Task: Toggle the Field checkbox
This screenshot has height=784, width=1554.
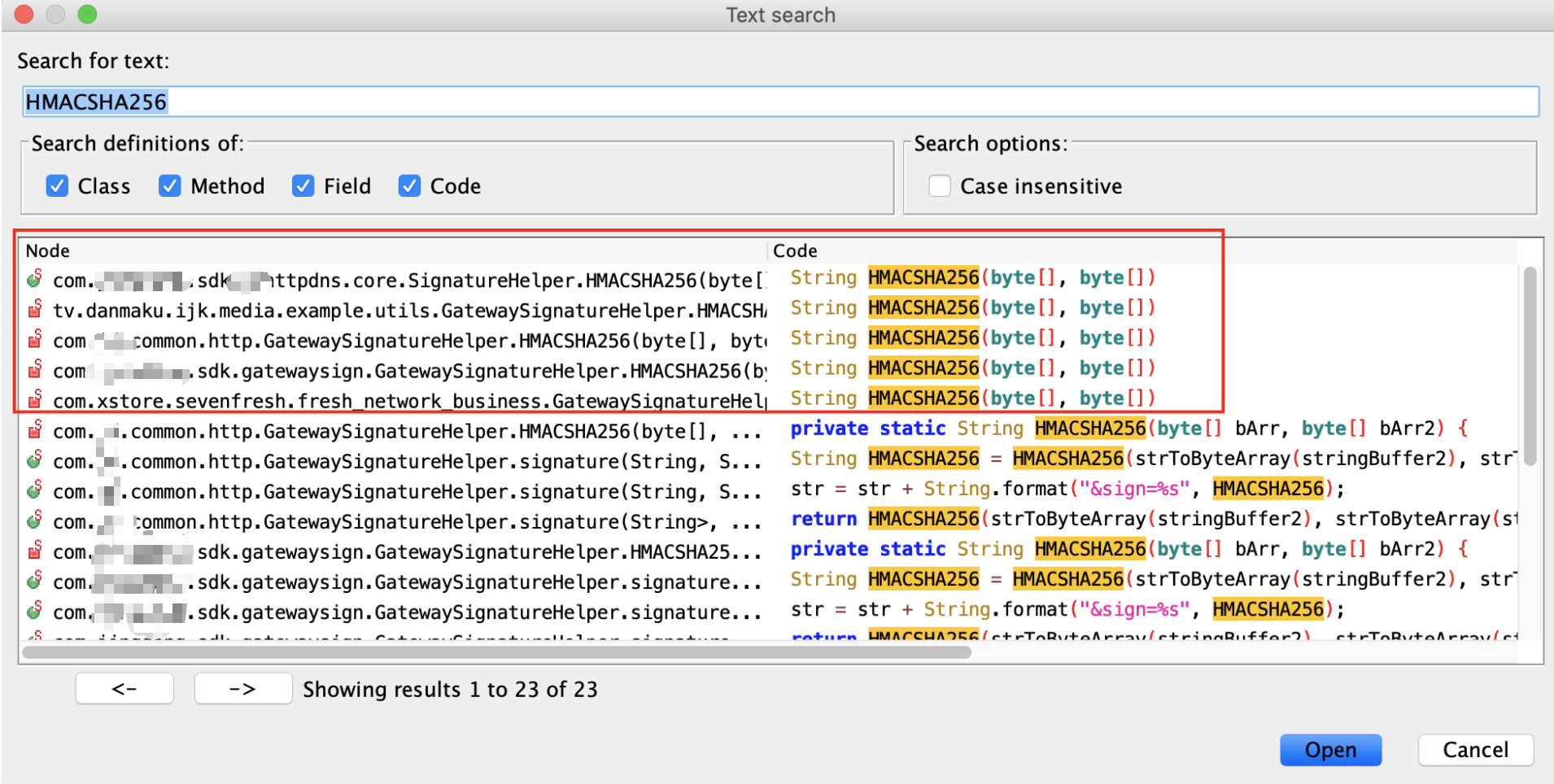Action: click(303, 186)
